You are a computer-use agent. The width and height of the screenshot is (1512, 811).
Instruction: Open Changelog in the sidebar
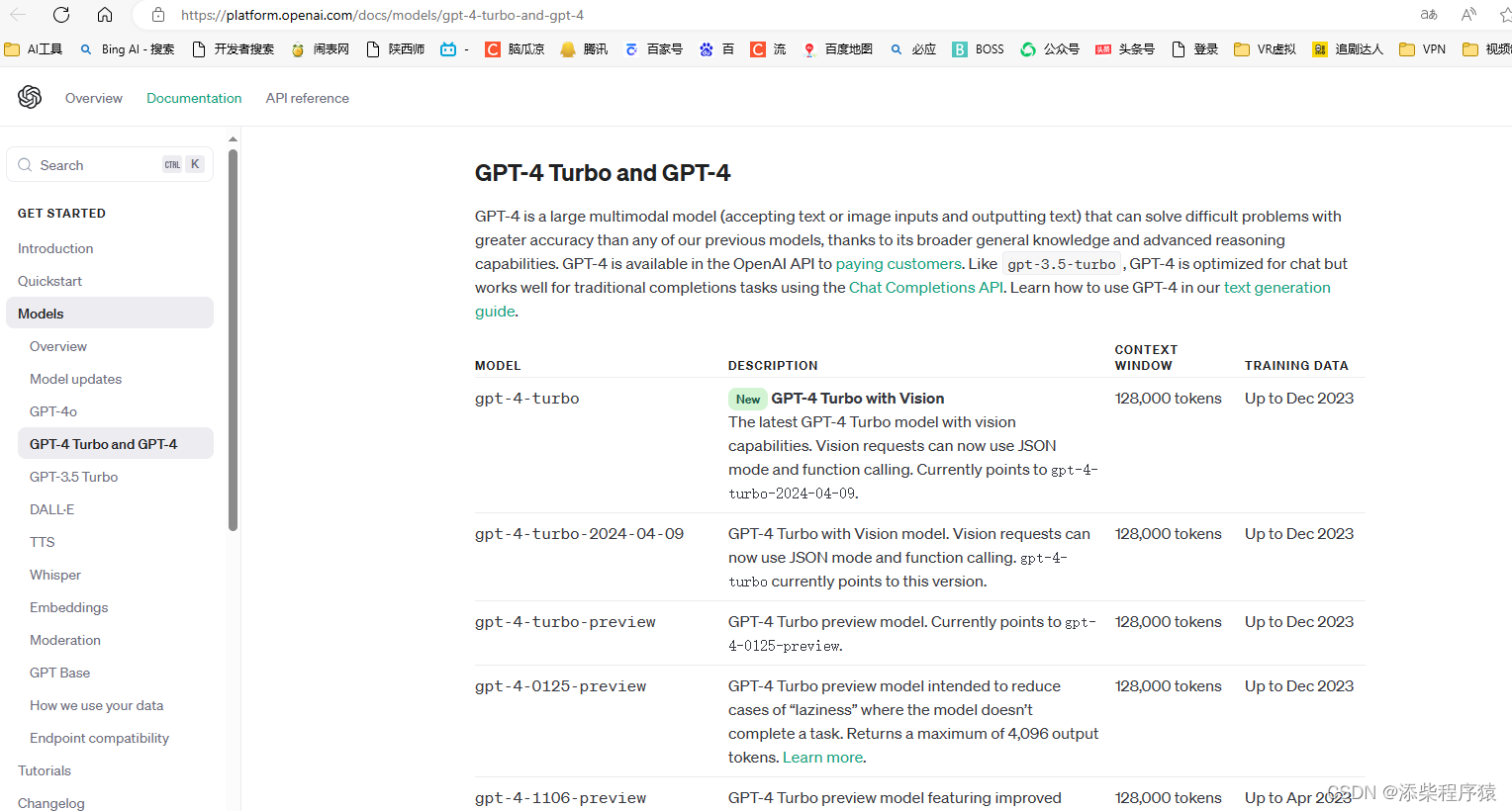51,803
